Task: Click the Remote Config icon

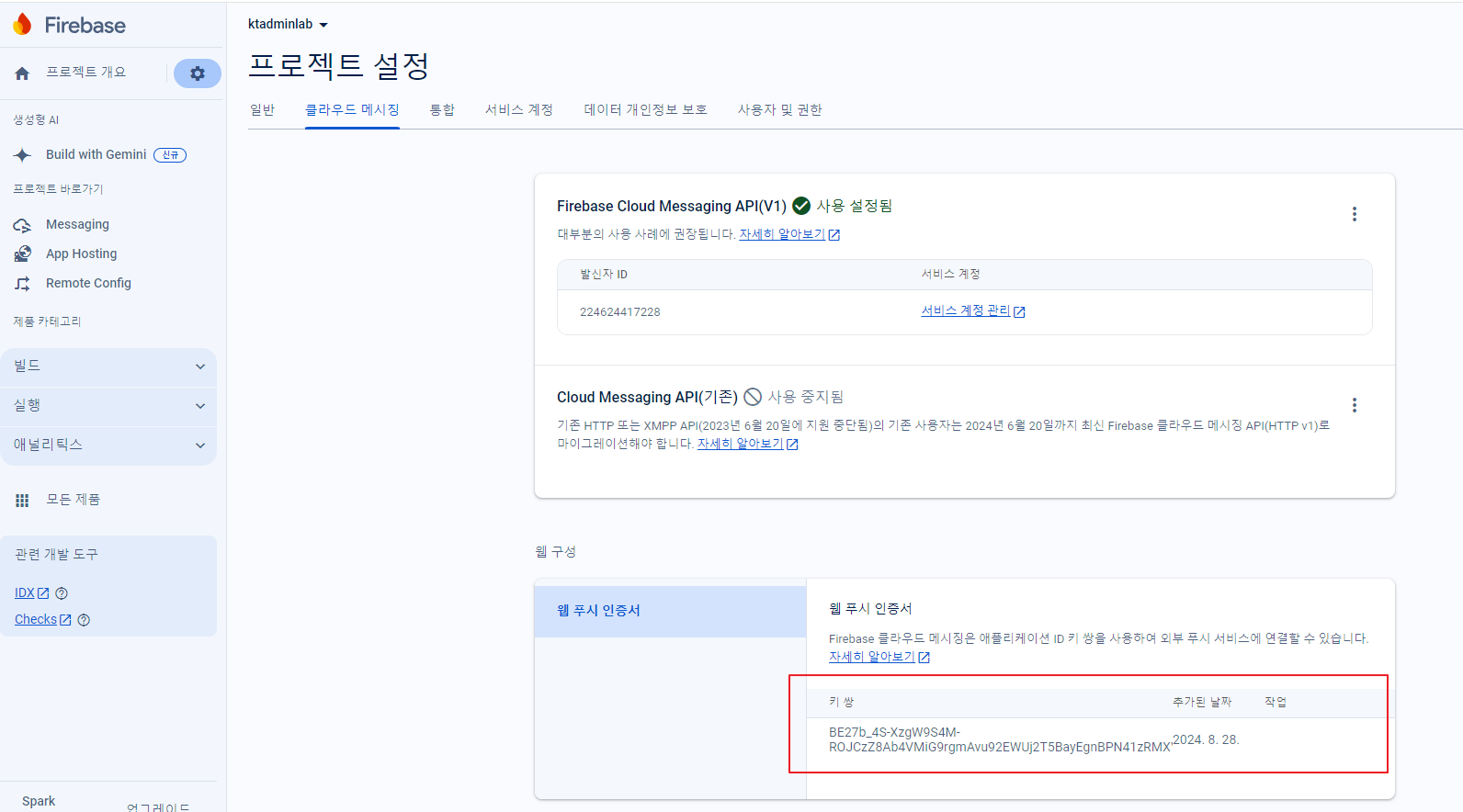Action: click(23, 284)
